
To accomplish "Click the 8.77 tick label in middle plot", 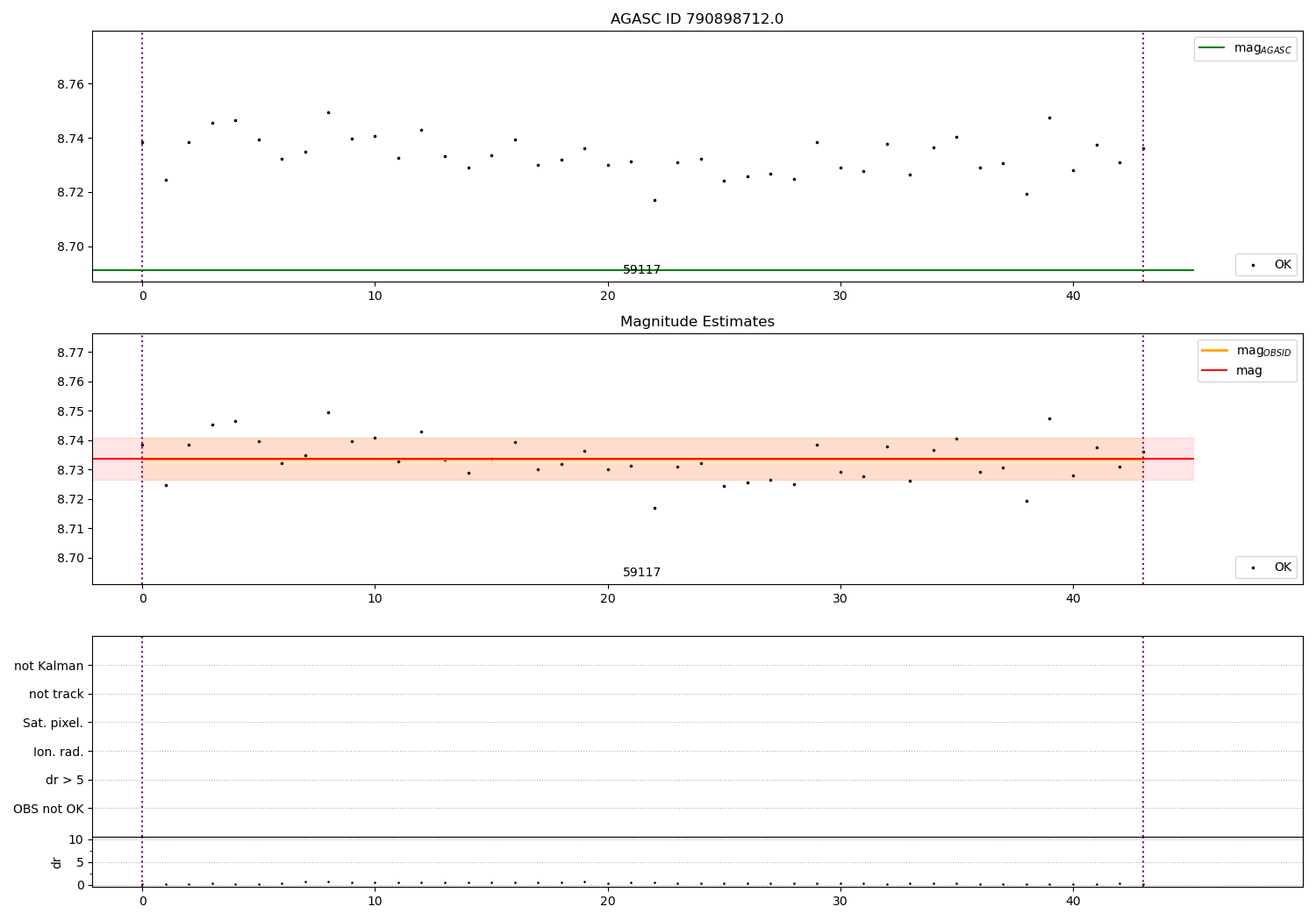I will coord(70,353).
